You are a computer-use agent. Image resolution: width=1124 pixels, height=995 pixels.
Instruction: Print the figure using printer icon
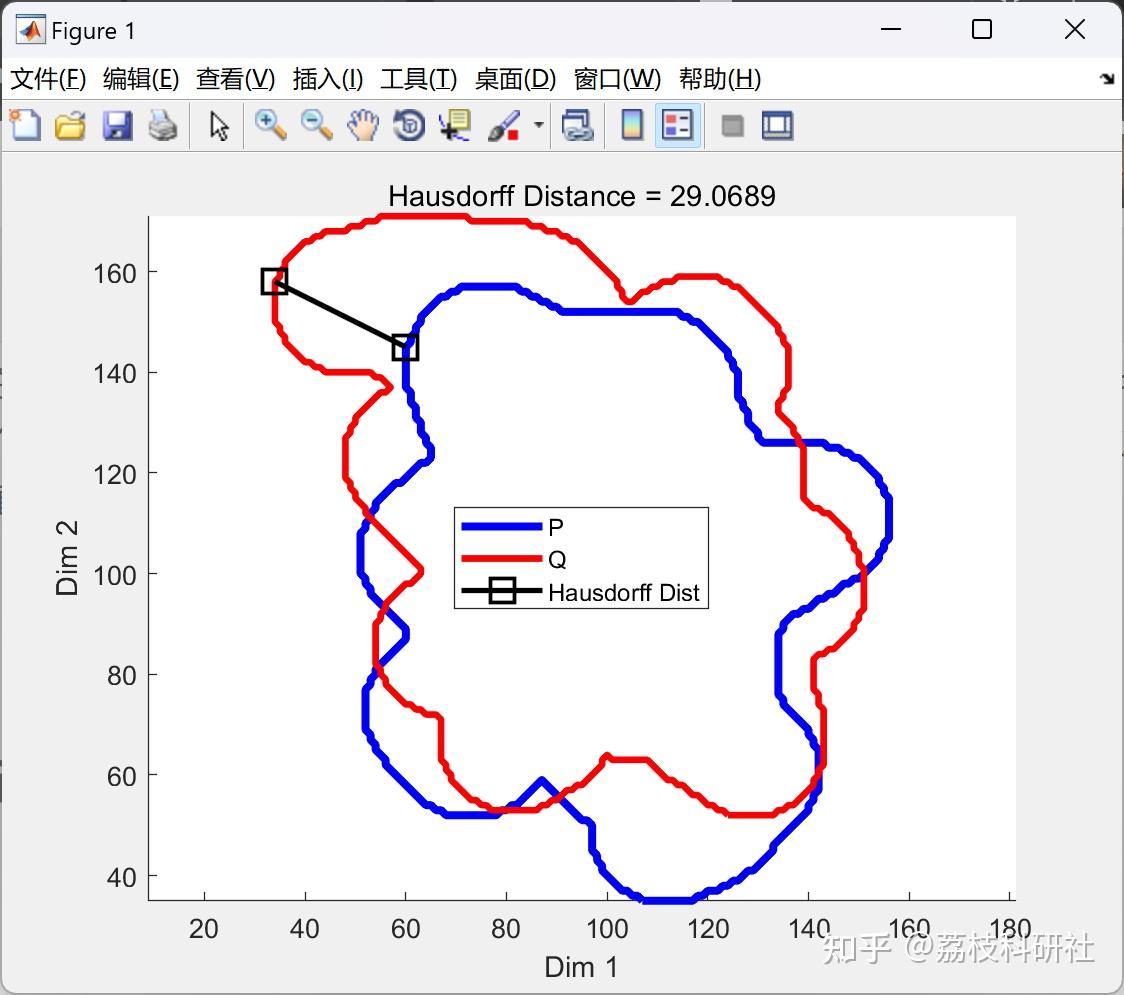tap(163, 125)
